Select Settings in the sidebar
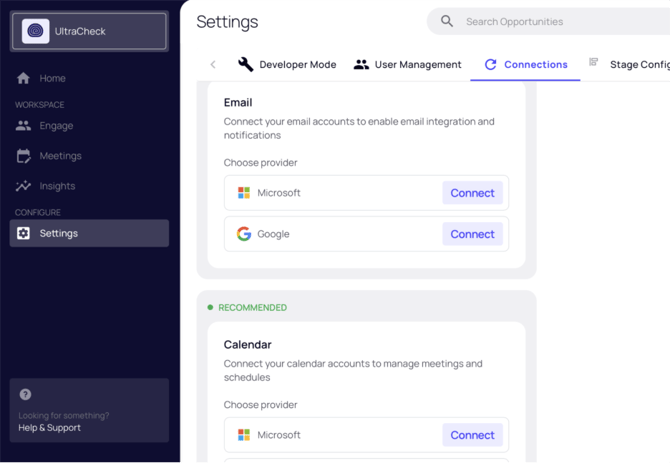 [89, 233]
